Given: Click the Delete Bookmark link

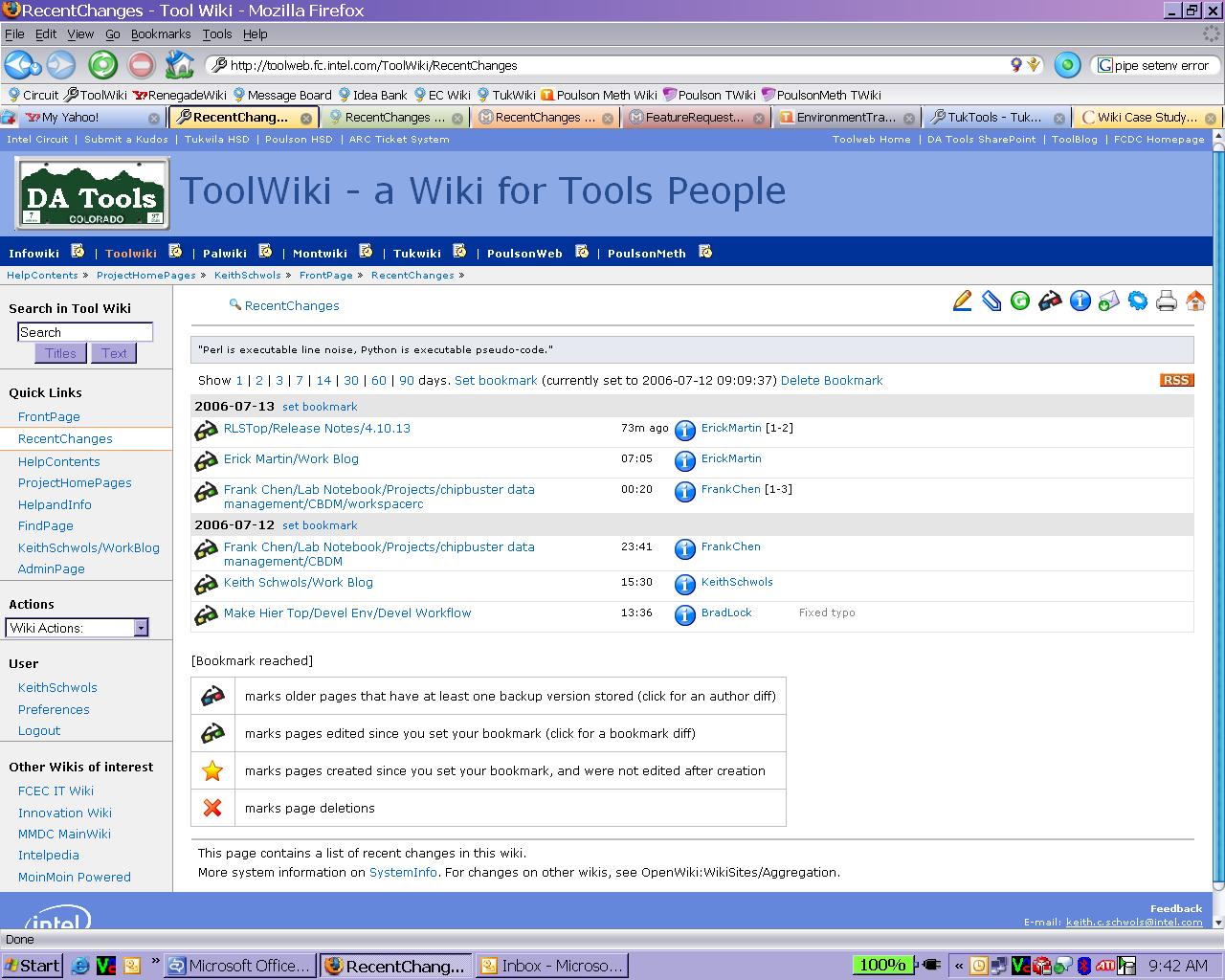Looking at the screenshot, I should (832, 381).
